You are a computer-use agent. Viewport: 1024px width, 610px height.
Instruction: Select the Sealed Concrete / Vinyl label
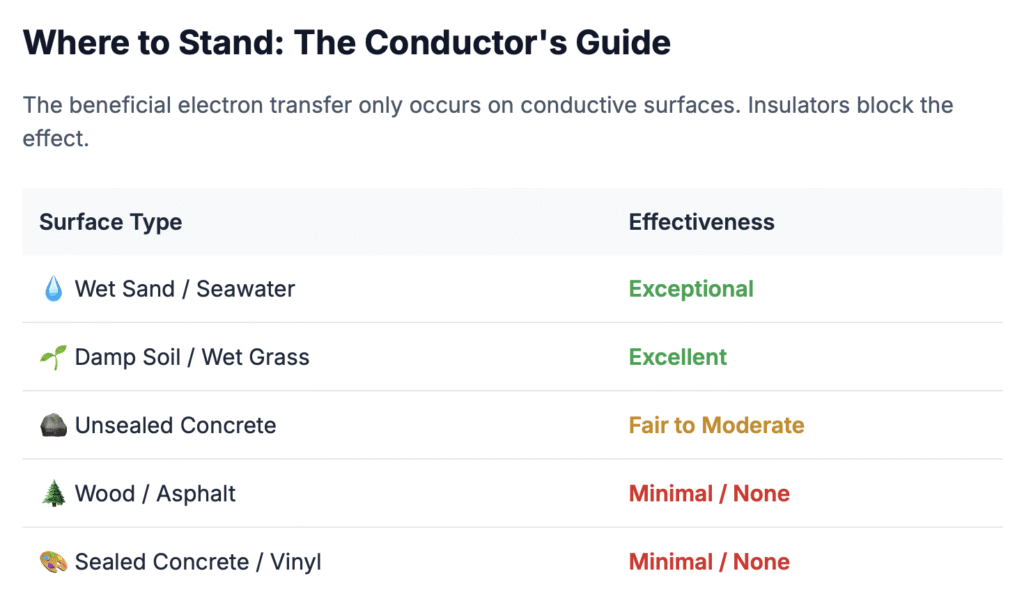tap(198, 562)
